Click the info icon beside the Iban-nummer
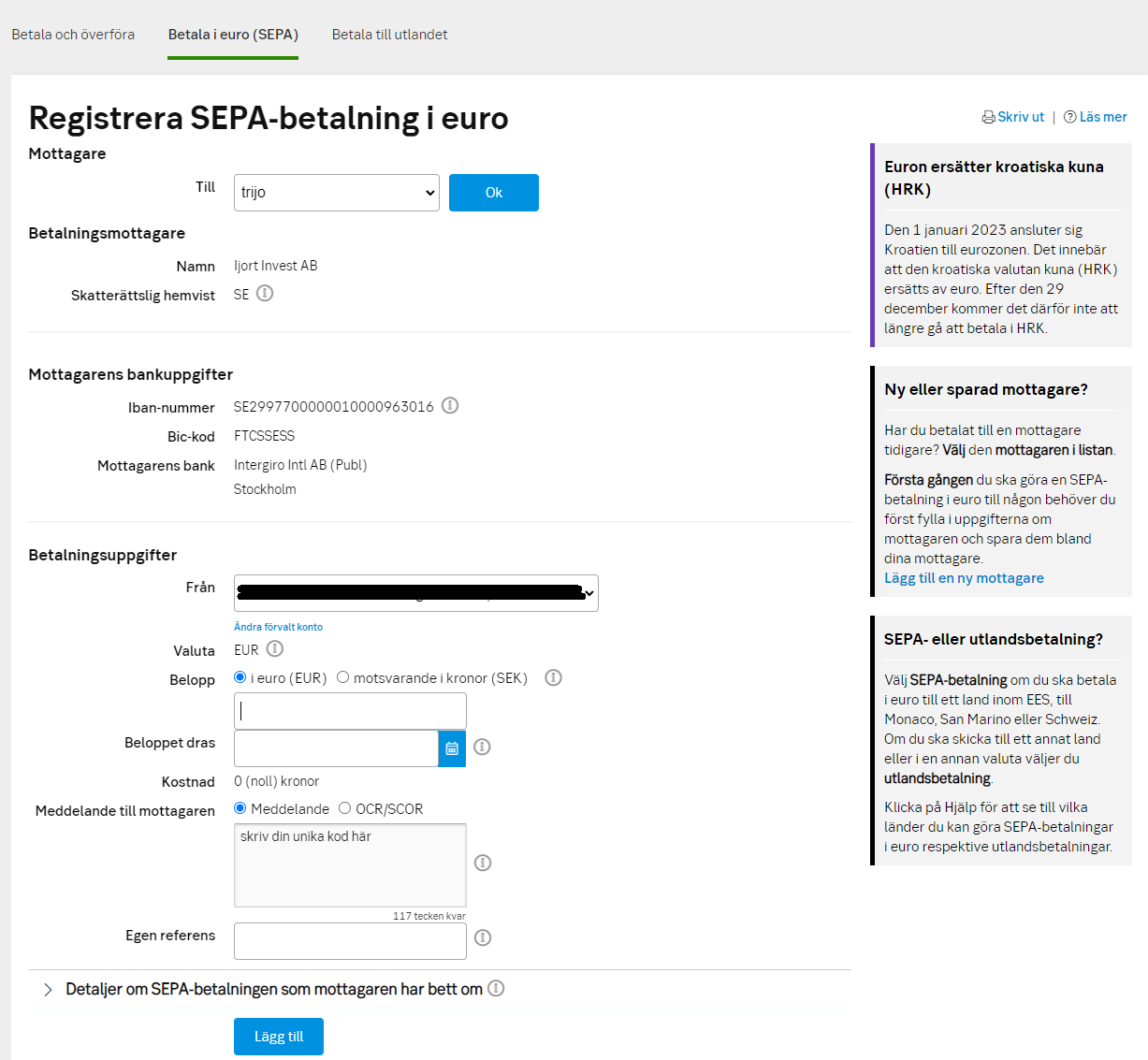This screenshot has width=1148, height=1060. (x=450, y=406)
